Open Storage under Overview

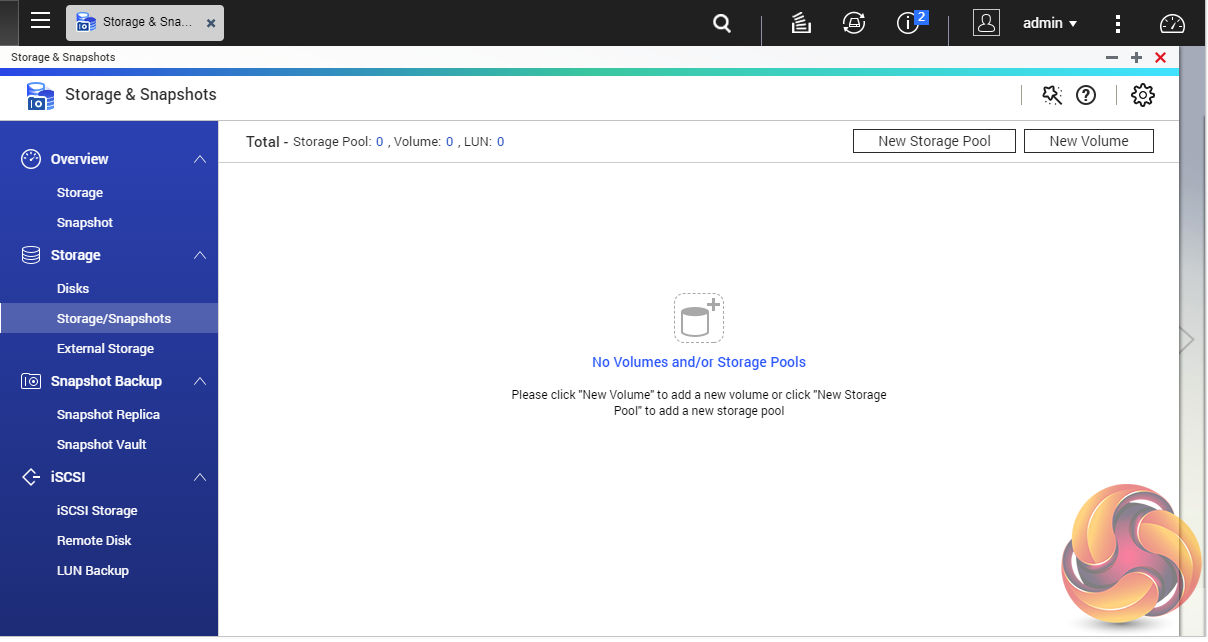tap(80, 192)
